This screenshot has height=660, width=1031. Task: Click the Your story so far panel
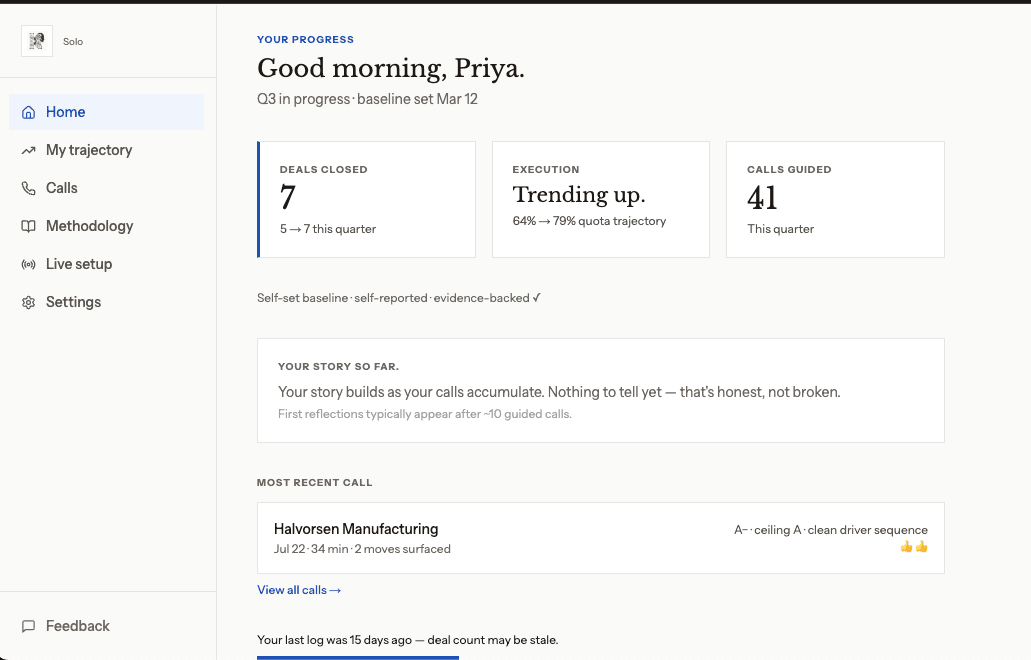pyautogui.click(x=601, y=390)
